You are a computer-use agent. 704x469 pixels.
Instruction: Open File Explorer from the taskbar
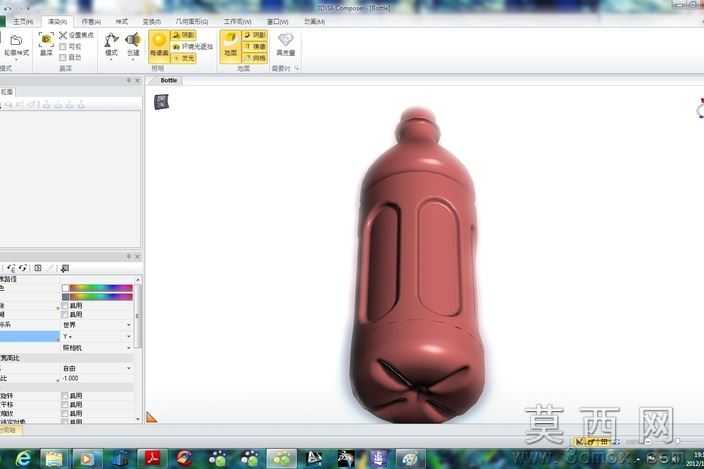click(54, 458)
